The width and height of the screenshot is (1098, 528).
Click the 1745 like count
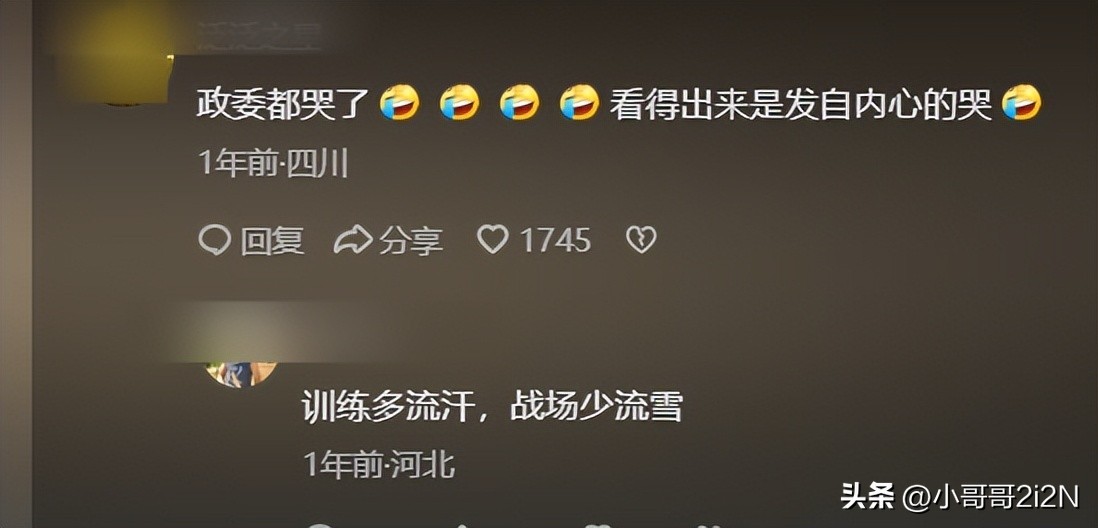[555, 241]
